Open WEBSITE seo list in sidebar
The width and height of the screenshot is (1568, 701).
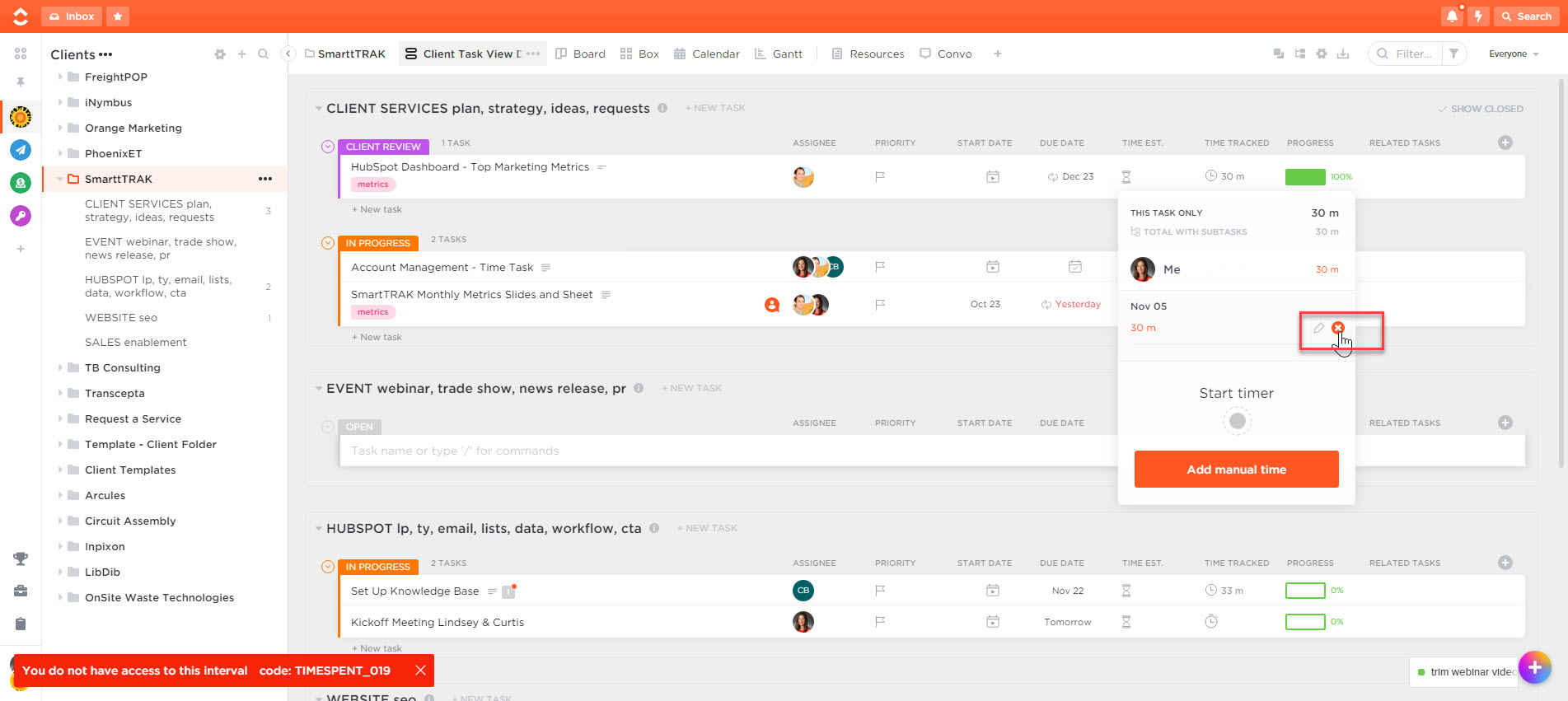121,317
